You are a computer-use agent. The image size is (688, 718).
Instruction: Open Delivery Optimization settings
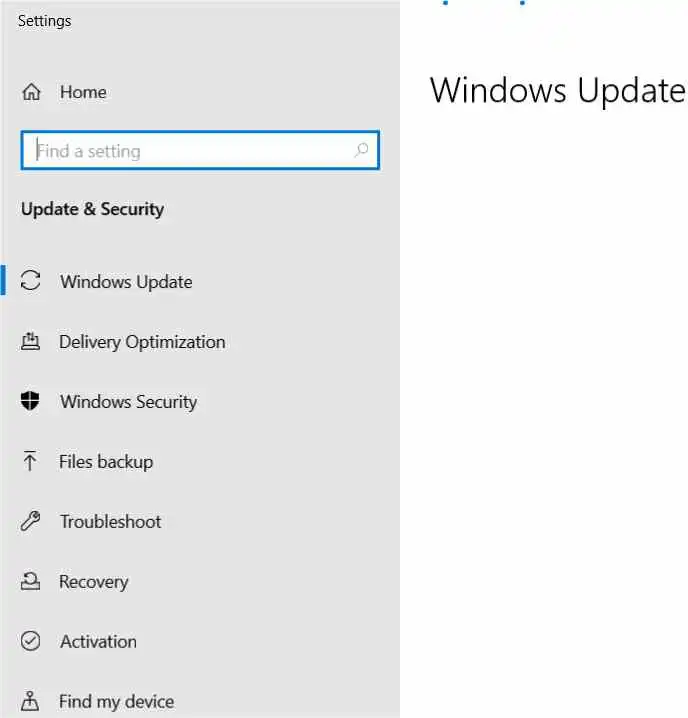(142, 342)
